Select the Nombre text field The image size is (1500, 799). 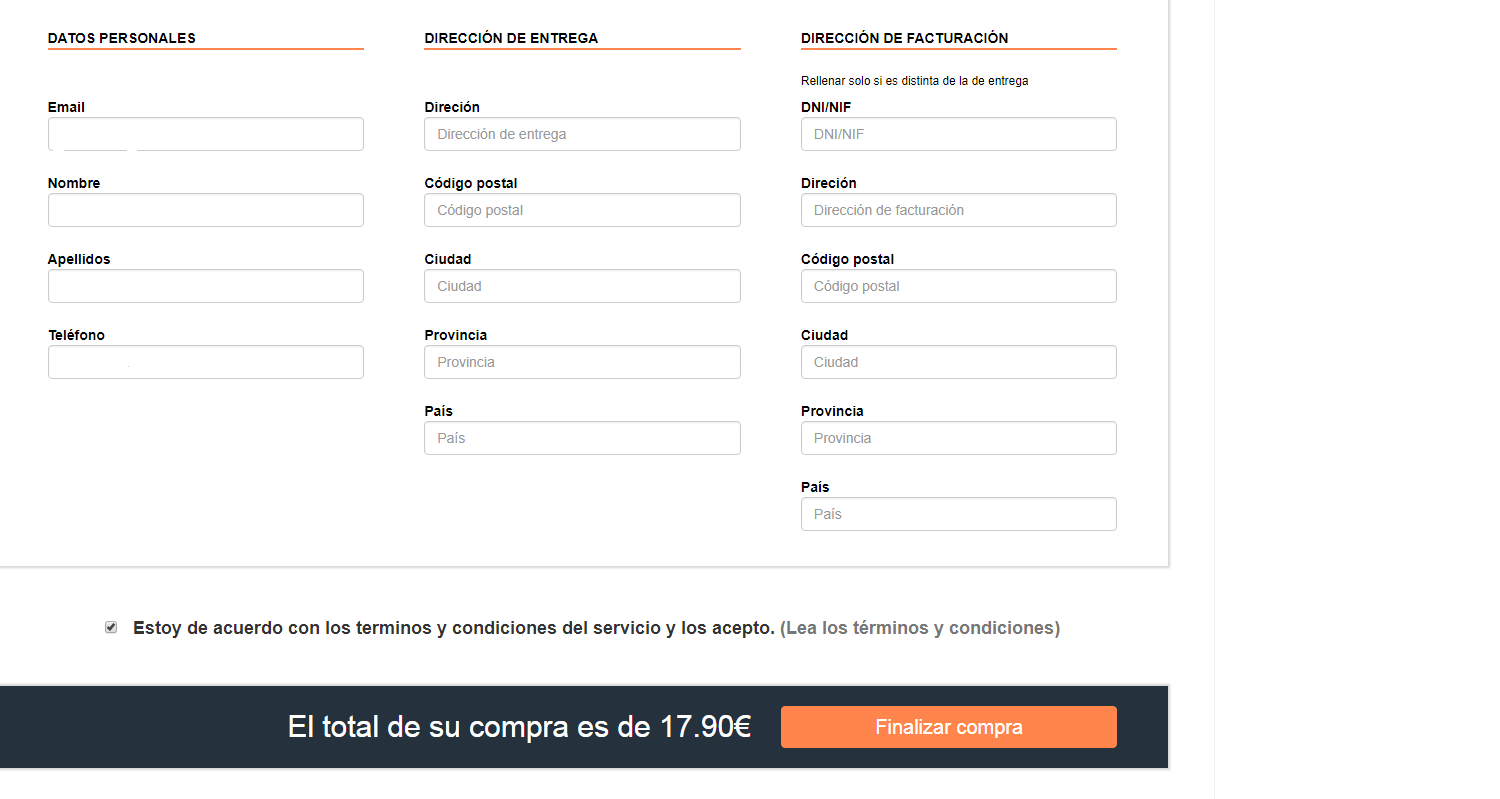click(x=206, y=210)
